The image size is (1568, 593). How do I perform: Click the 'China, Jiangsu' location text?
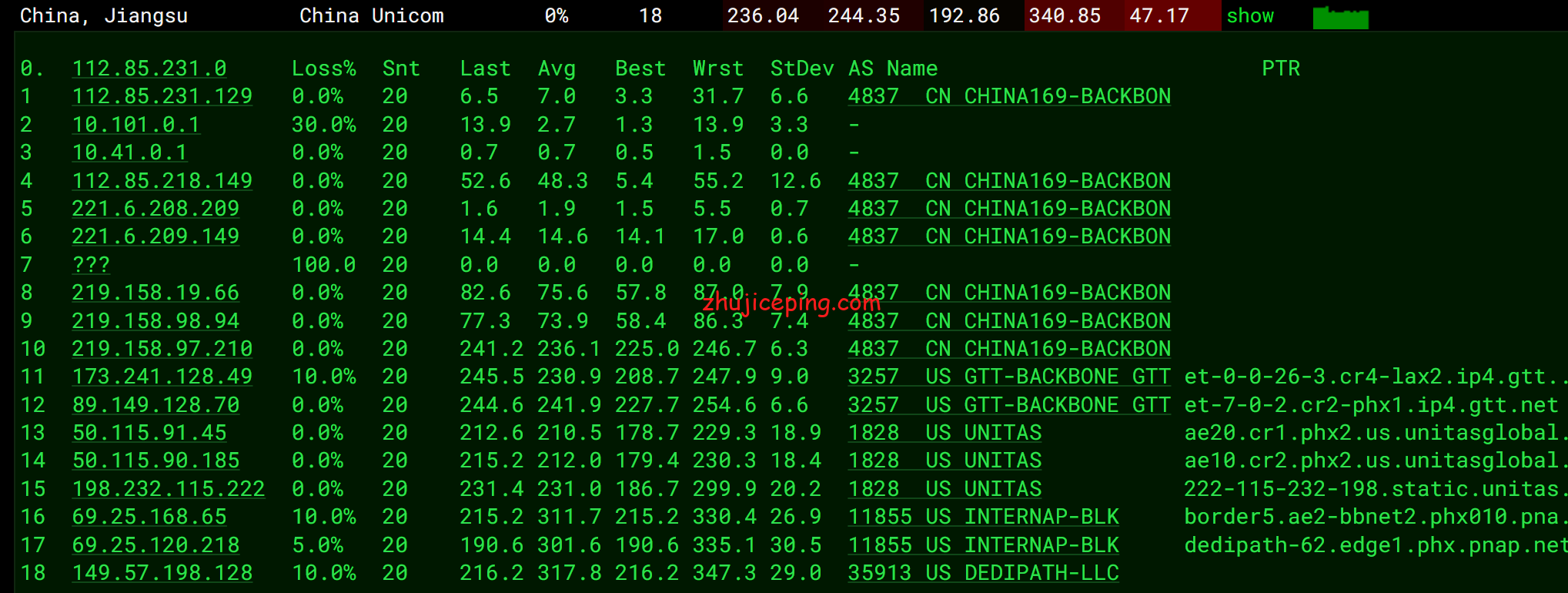tap(104, 16)
